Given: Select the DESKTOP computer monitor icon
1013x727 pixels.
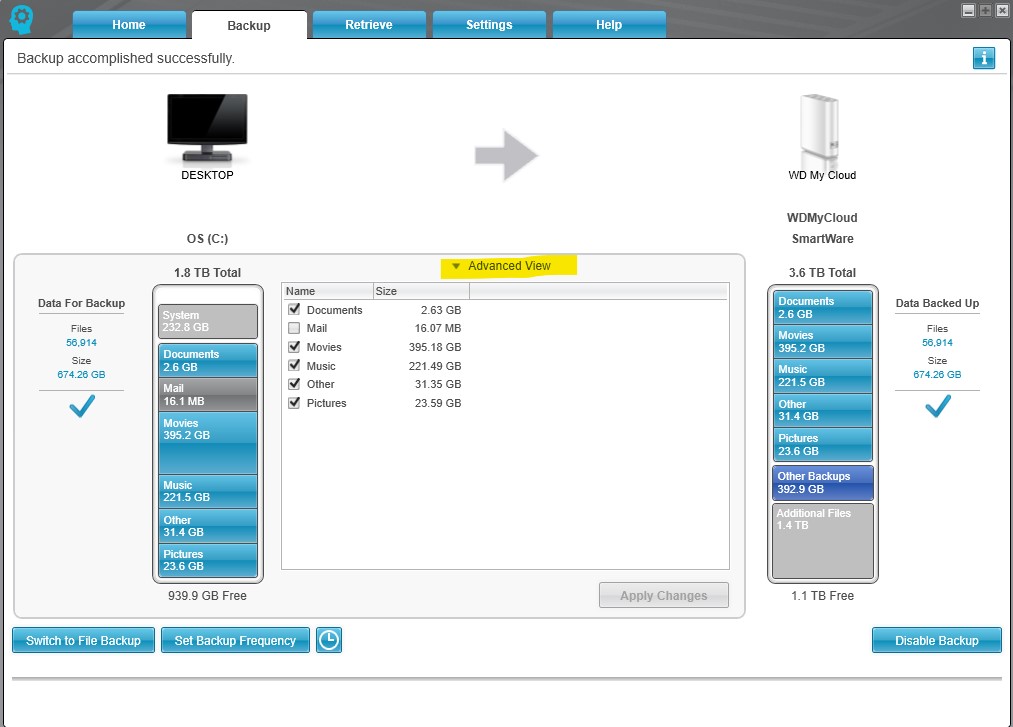Looking at the screenshot, I should click(x=207, y=127).
